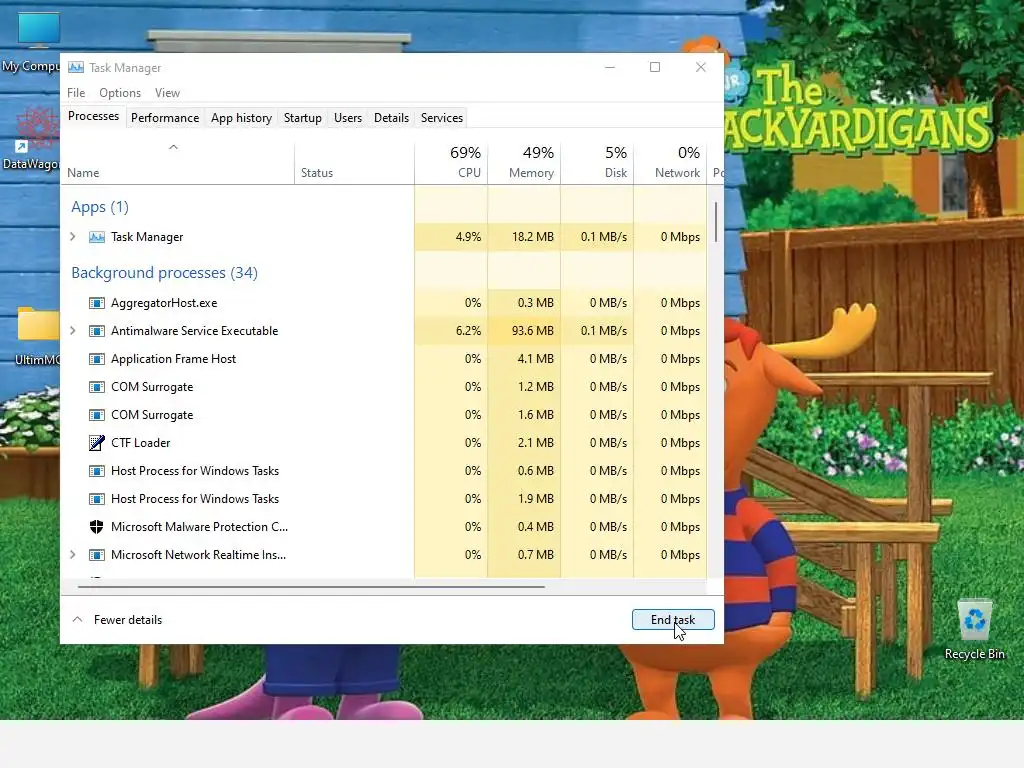Click the Microsoft Malware Protection shield icon
The width and height of the screenshot is (1024, 768).
(97, 527)
